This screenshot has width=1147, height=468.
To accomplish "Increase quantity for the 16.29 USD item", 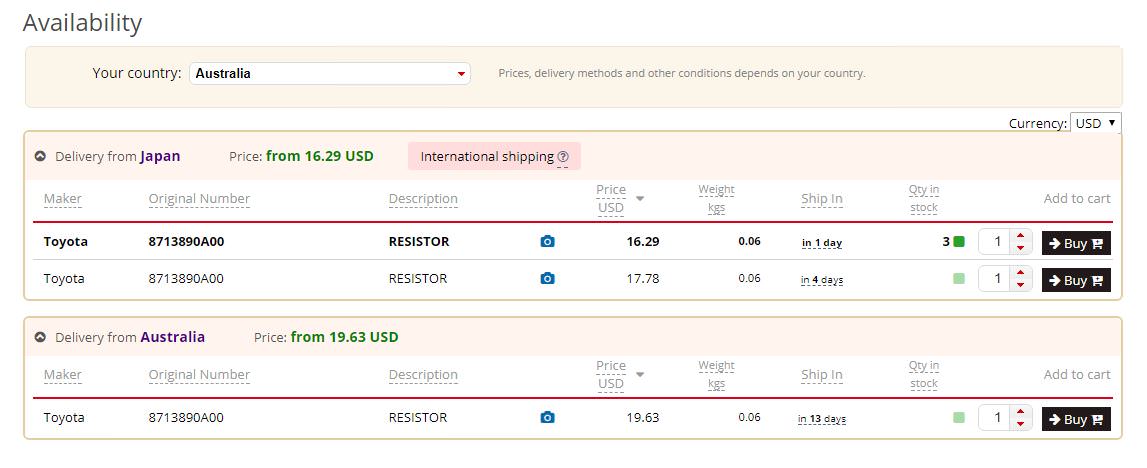I will coord(1020,237).
